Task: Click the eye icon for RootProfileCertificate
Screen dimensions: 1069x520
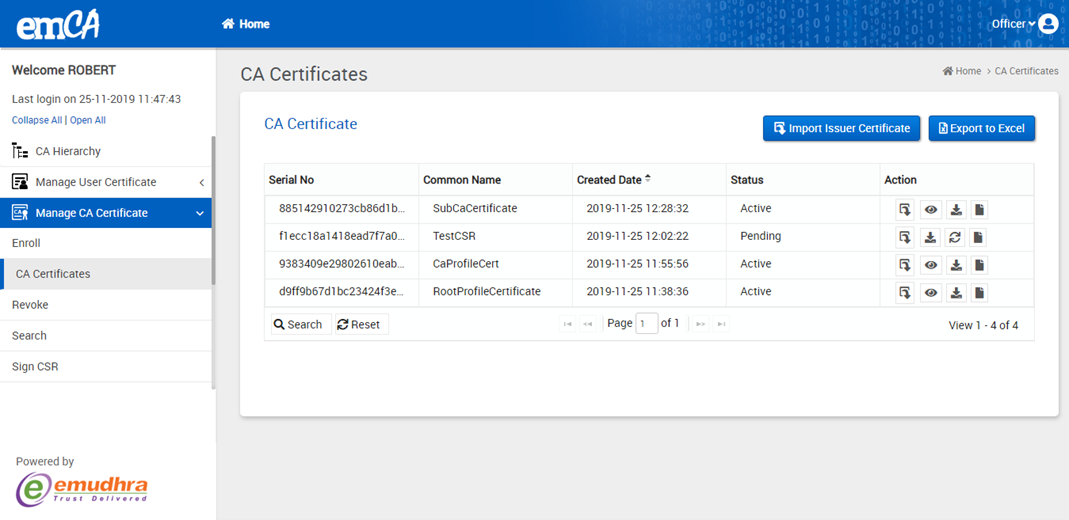Action: point(930,293)
